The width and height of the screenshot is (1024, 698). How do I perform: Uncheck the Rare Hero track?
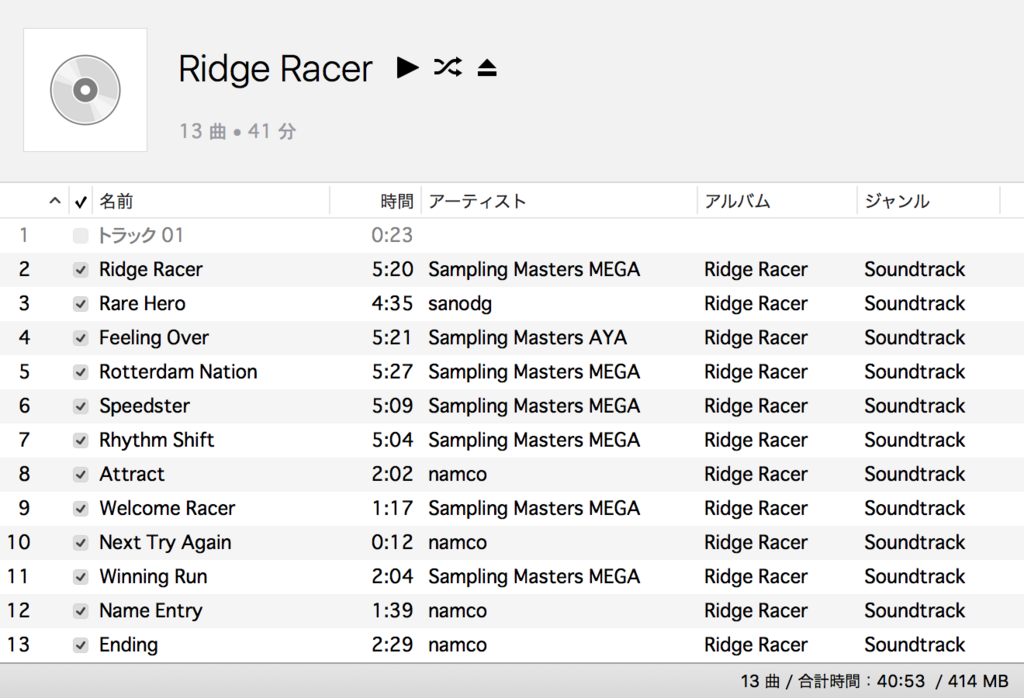[80, 303]
